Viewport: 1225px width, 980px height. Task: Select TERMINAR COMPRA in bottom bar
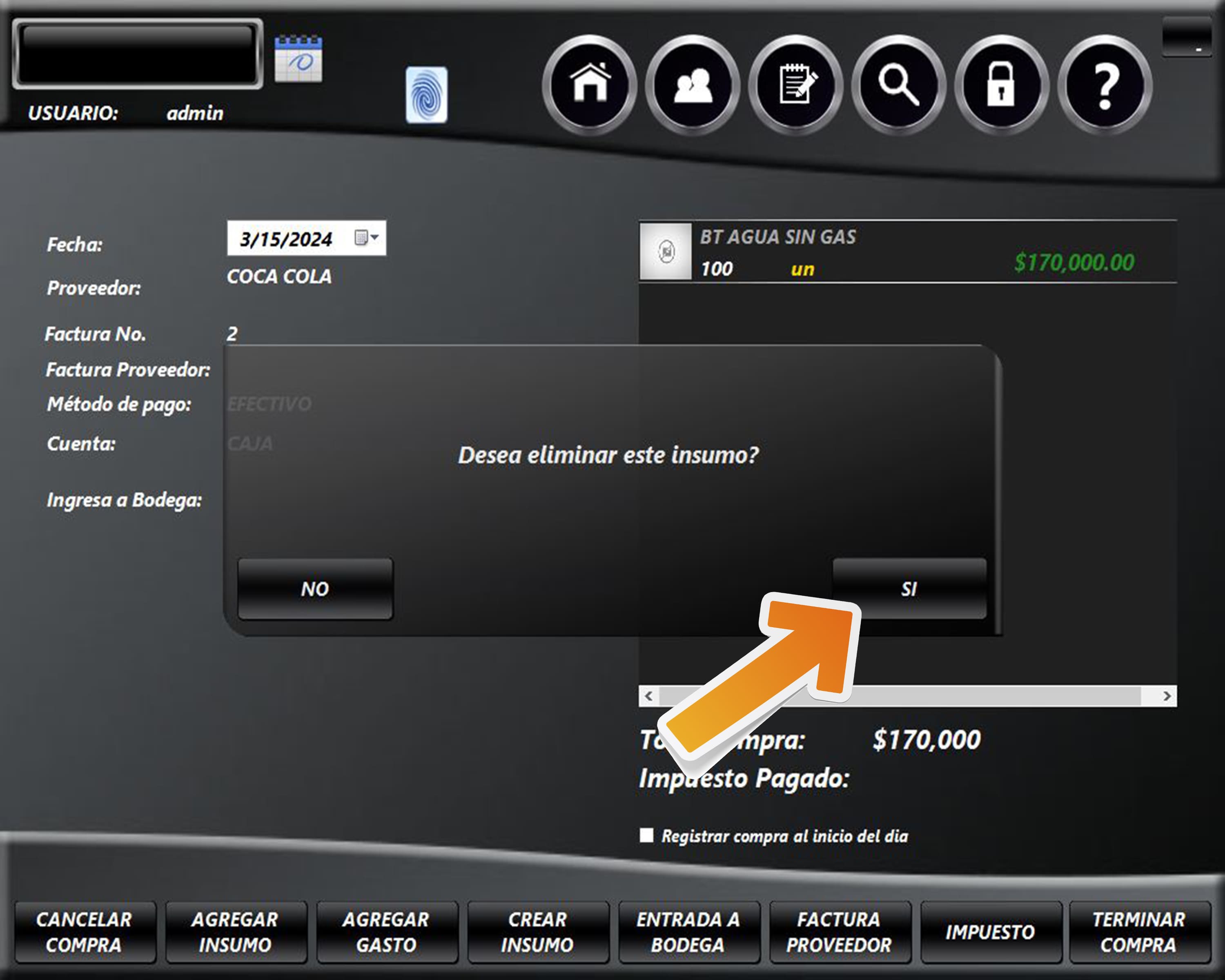(1138, 932)
